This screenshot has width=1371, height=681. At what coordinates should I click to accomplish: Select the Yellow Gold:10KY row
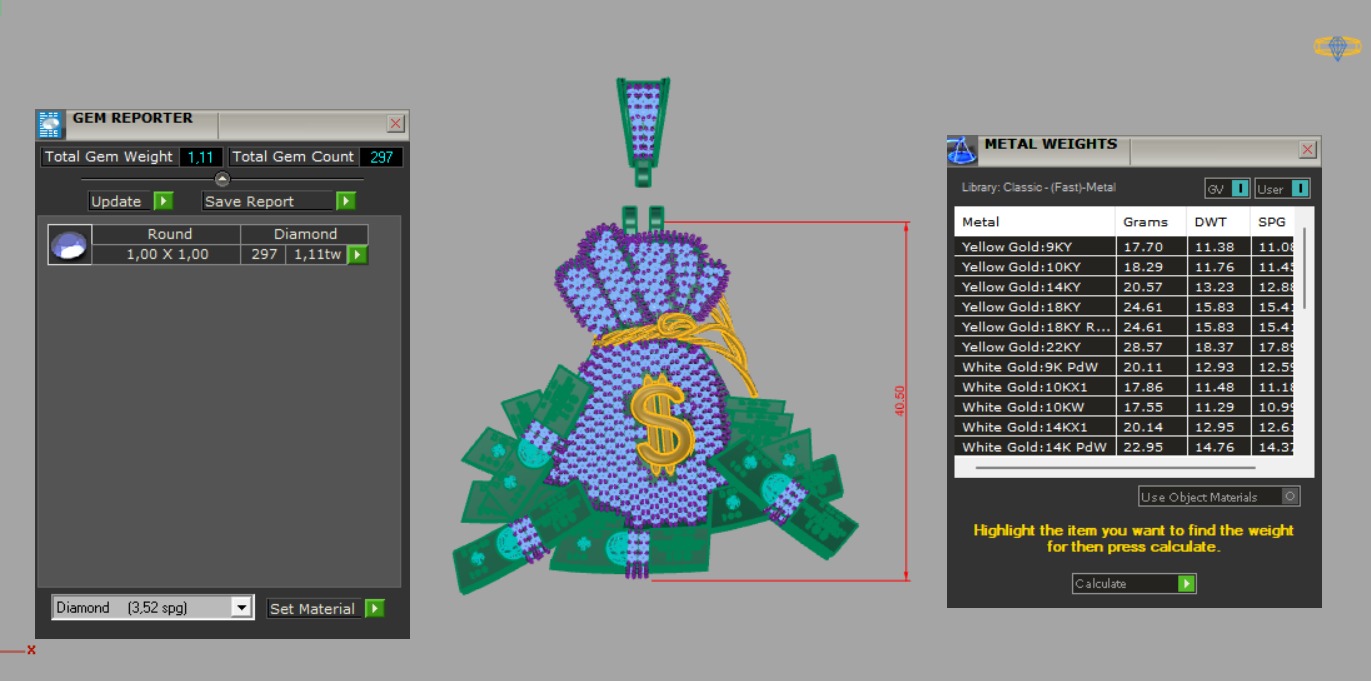1125,267
